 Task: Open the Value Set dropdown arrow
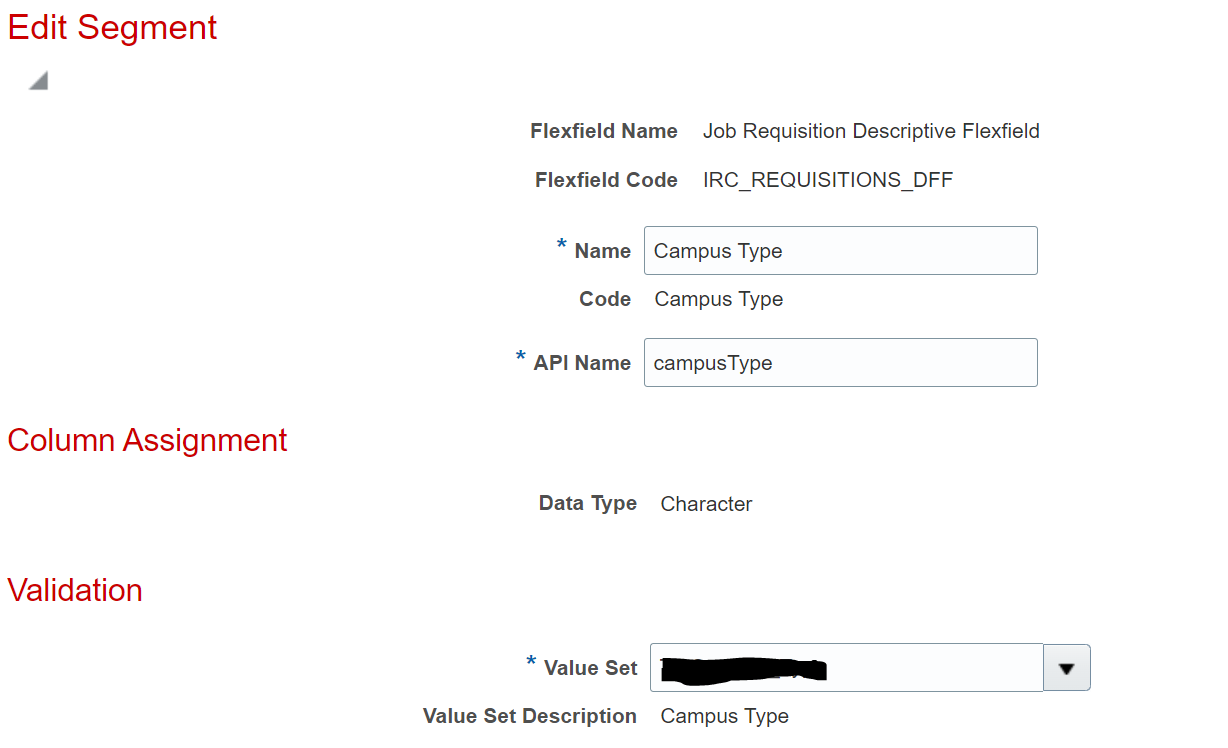point(1067,667)
